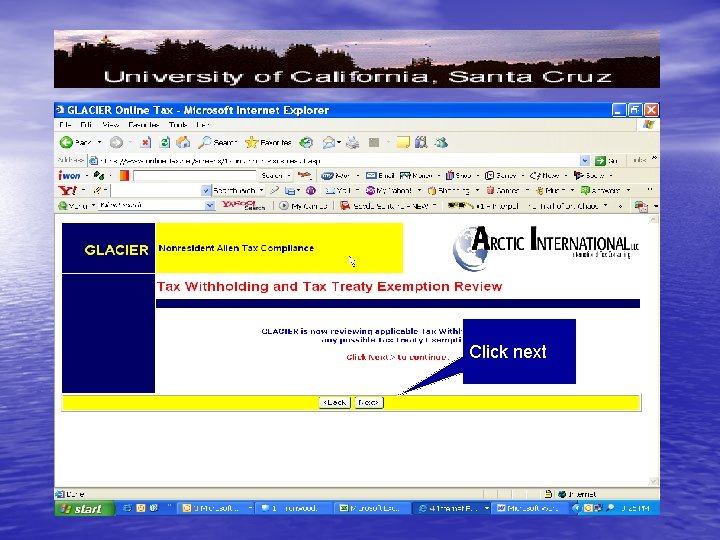This screenshot has height=540, width=720.
Task: Click the Mail envelope icon
Action: point(328,143)
